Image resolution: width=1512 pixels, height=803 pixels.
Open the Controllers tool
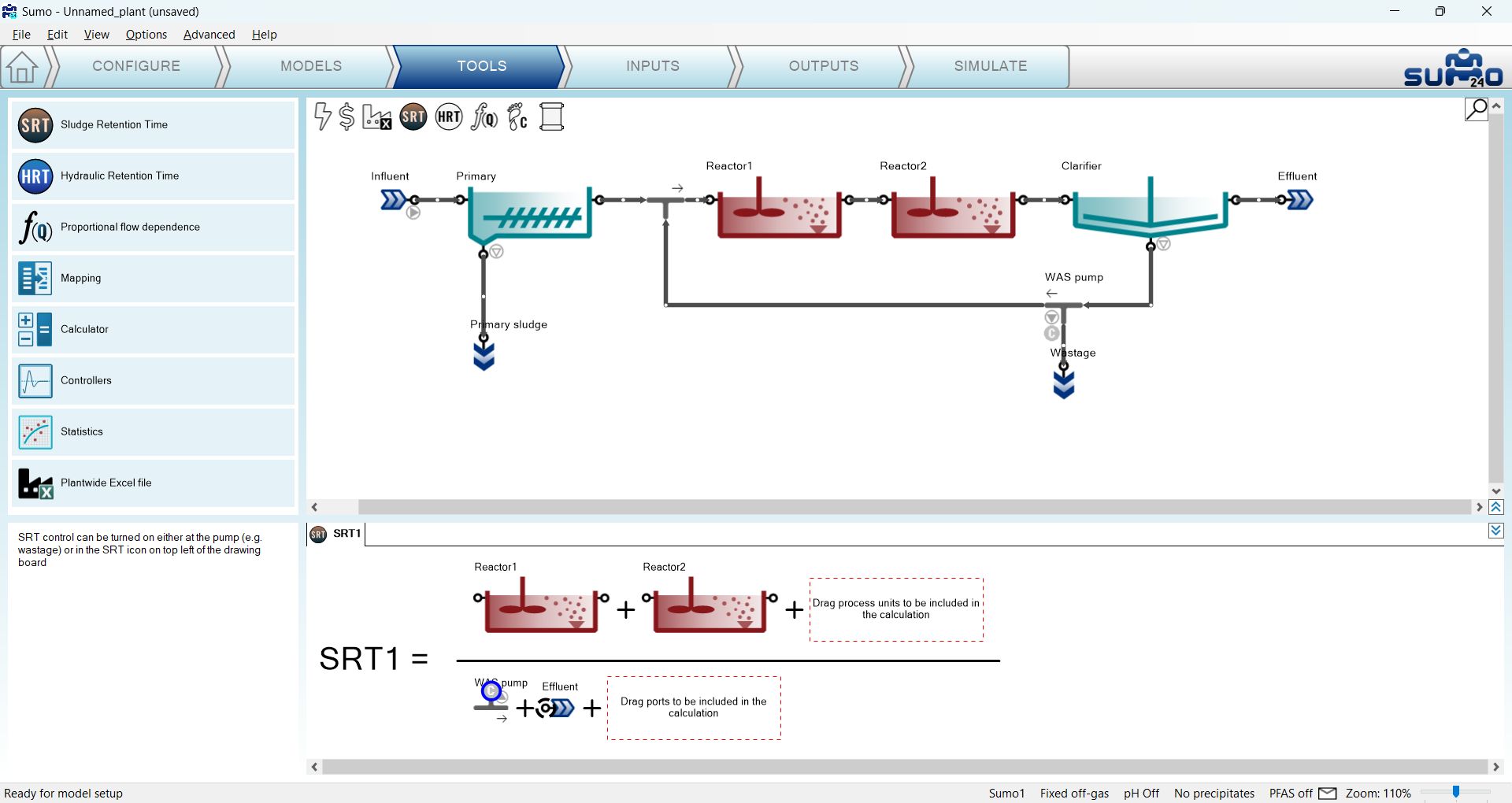(154, 380)
